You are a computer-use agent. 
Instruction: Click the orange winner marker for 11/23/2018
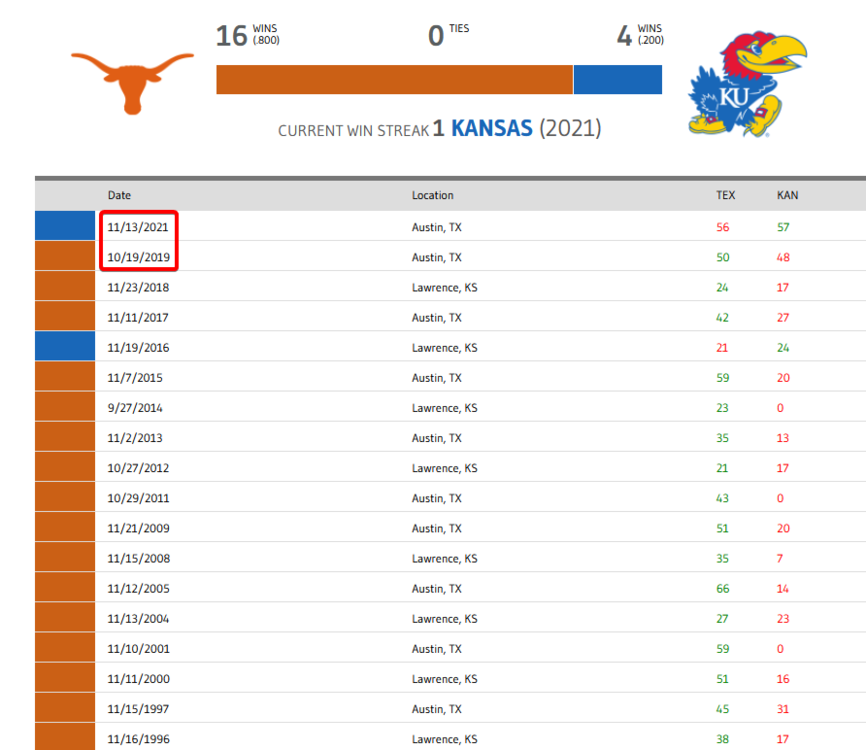point(64,287)
